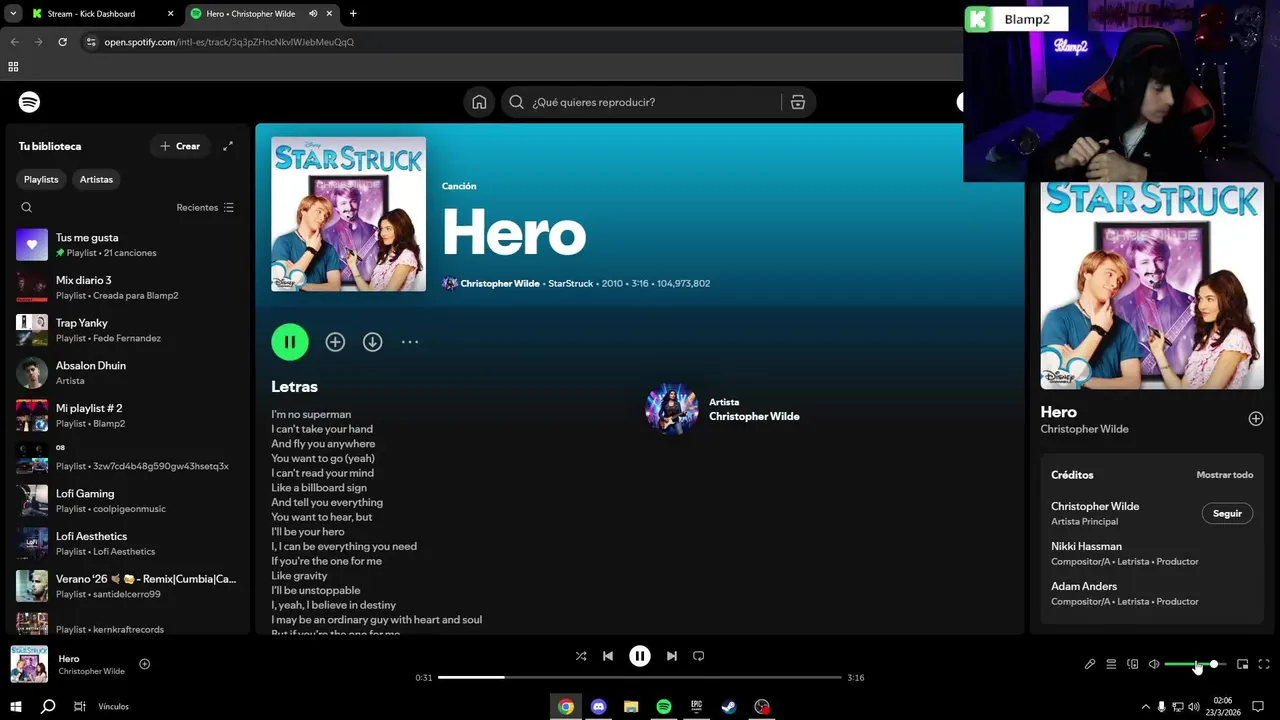The image size is (1280, 720).
Task: Toggle shuffle playback
Action: pyautogui.click(x=581, y=656)
